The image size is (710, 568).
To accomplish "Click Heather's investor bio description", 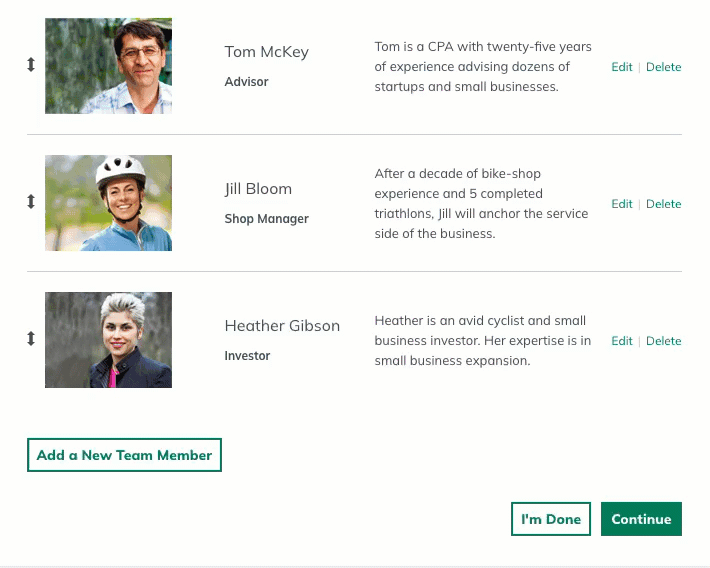I will pyautogui.click(x=483, y=341).
